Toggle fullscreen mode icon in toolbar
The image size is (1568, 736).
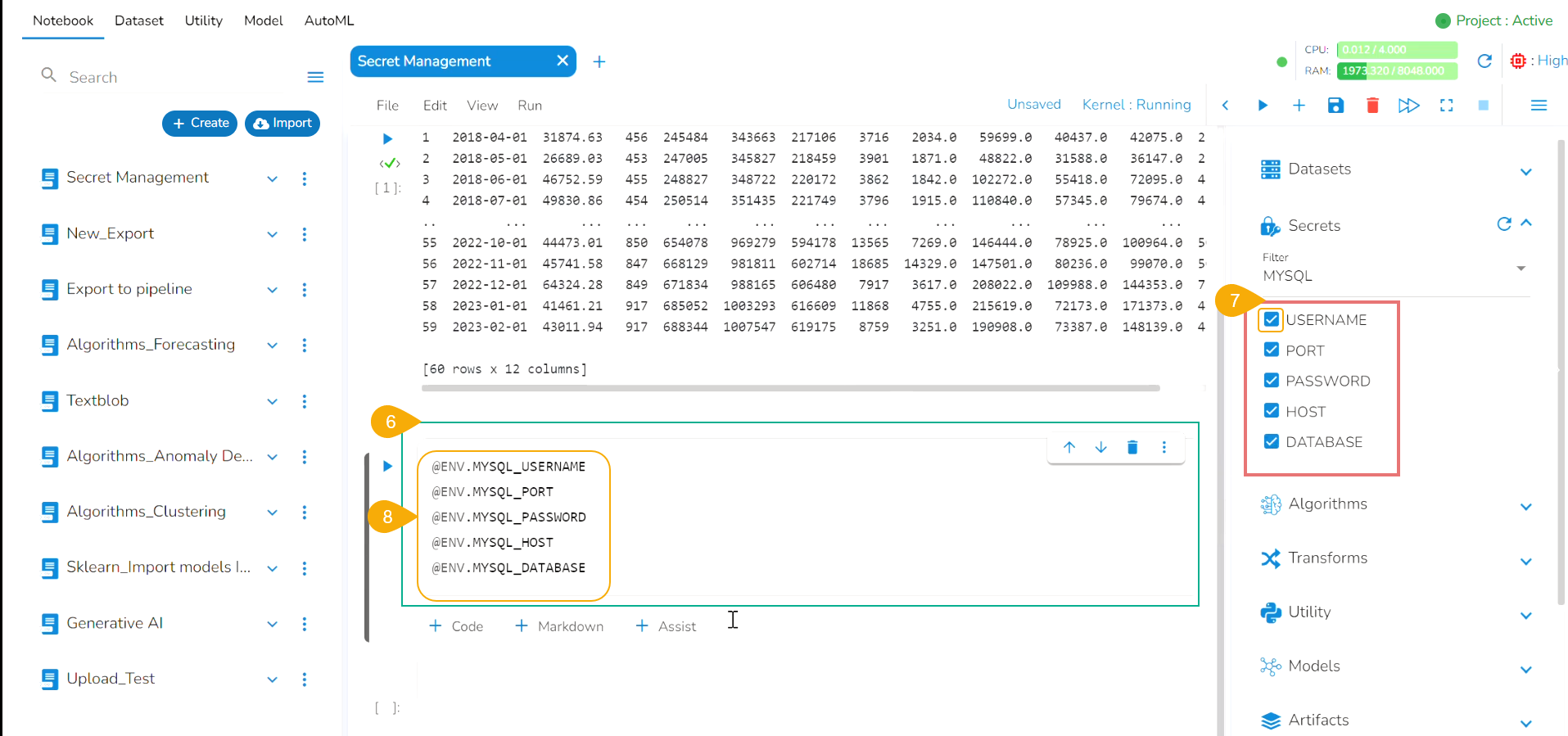click(x=1446, y=106)
